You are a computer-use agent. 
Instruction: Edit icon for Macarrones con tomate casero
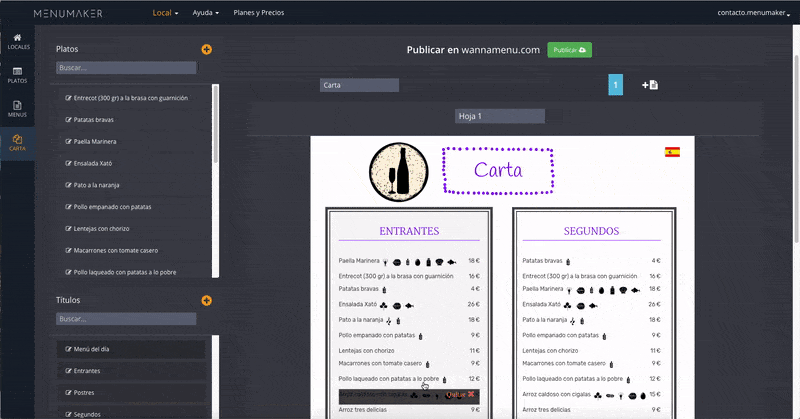(68, 251)
